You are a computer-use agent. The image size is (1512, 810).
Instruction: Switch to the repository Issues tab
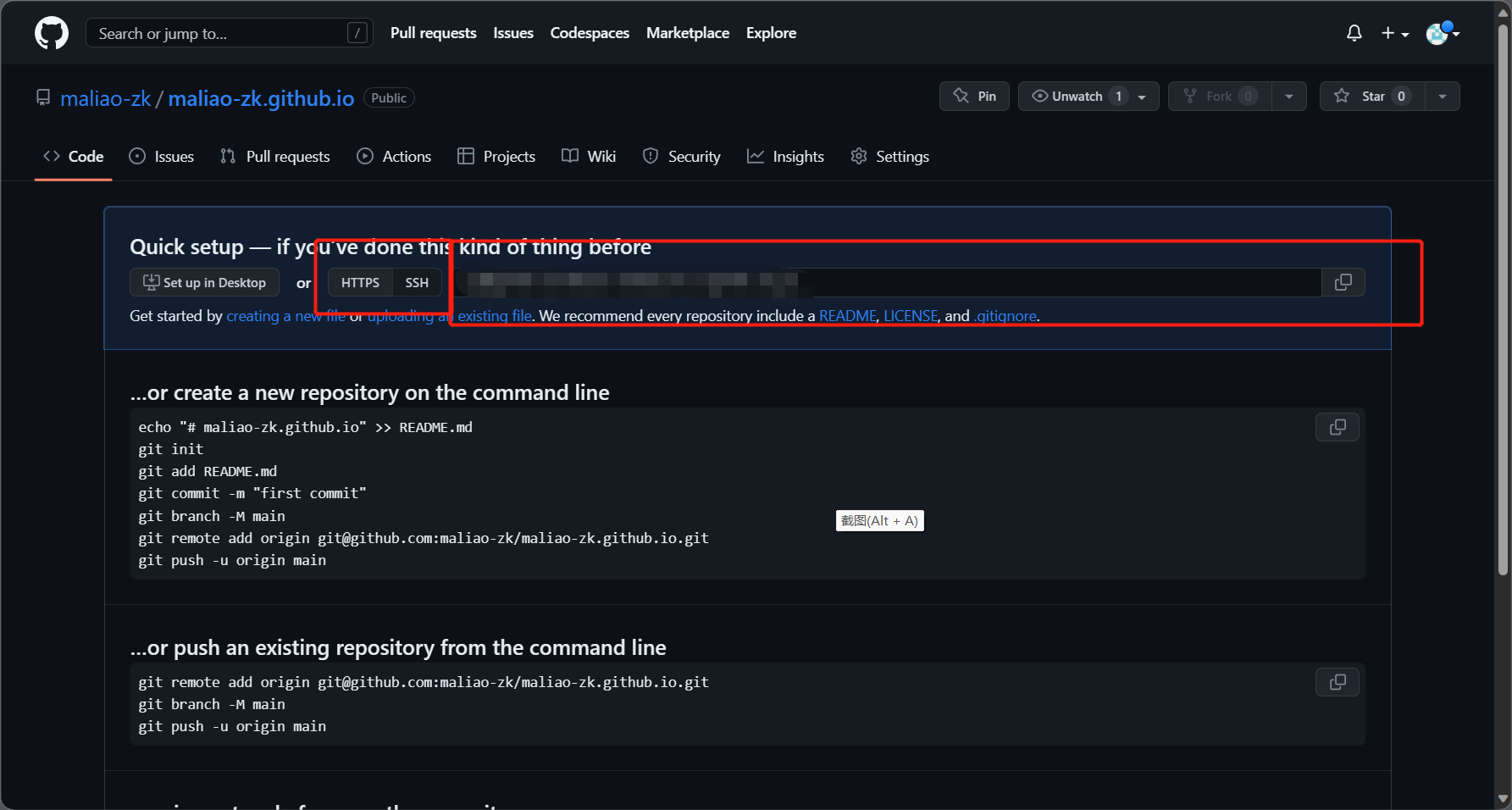161,157
